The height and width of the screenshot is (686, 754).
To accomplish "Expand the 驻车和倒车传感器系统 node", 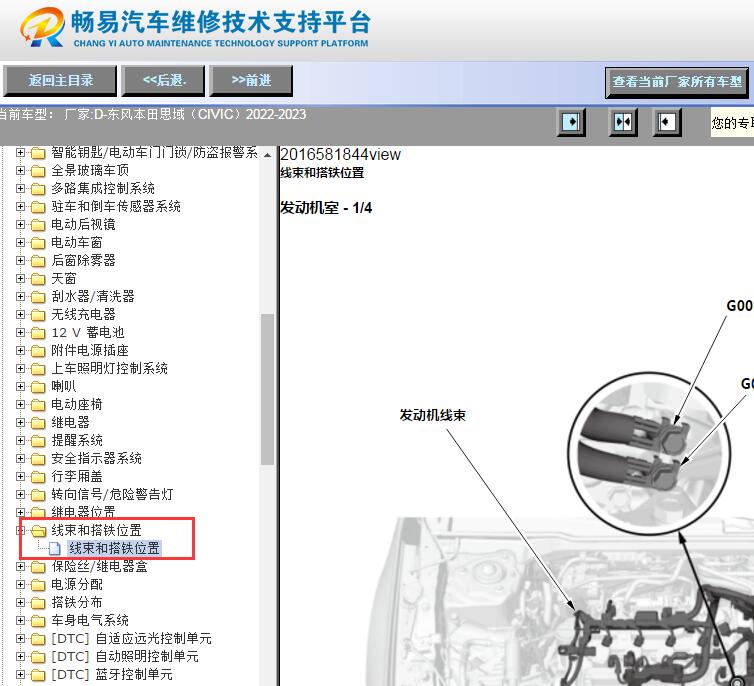I will 20,207.
